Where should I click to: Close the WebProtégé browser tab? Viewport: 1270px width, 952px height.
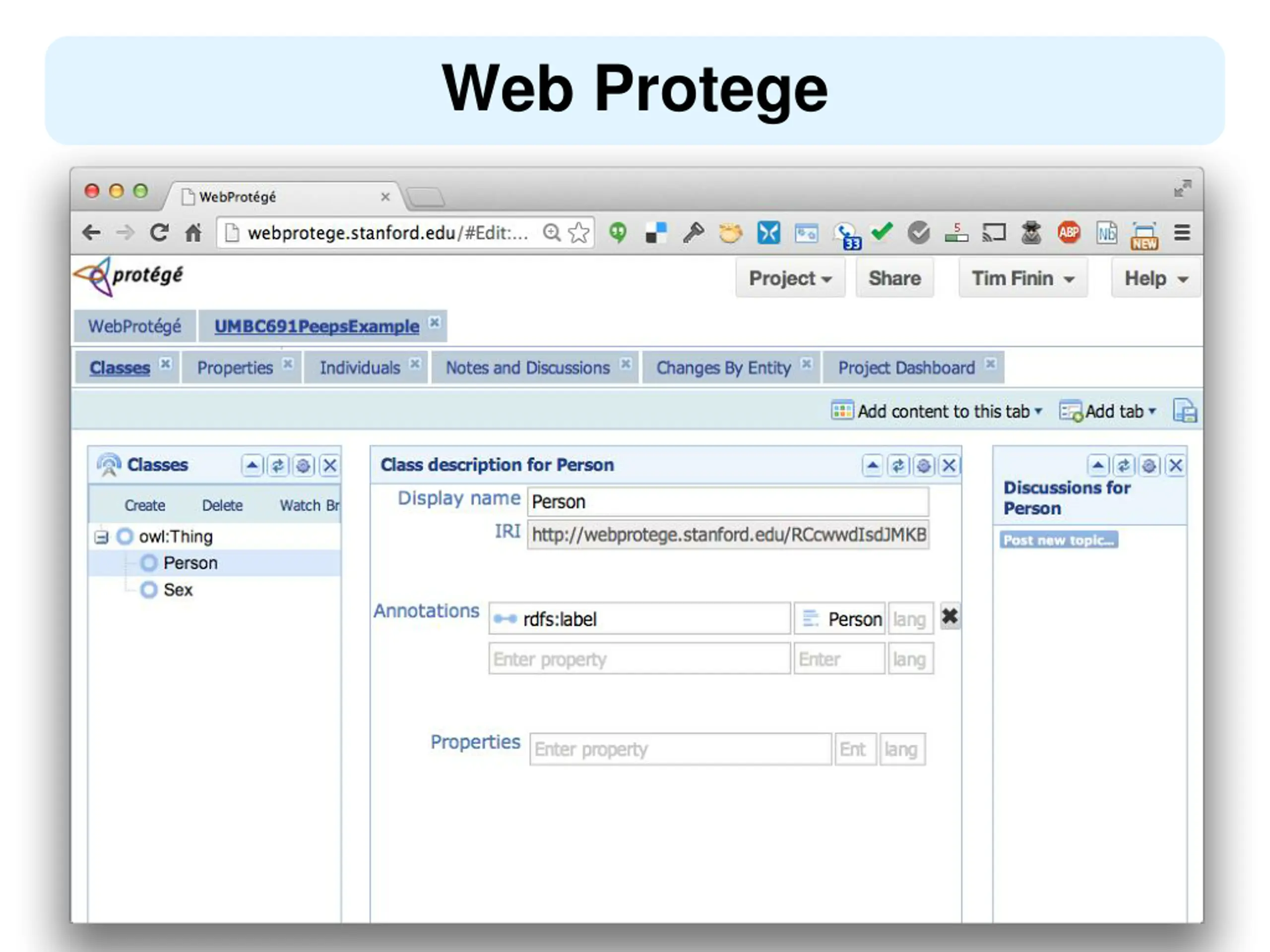point(385,197)
